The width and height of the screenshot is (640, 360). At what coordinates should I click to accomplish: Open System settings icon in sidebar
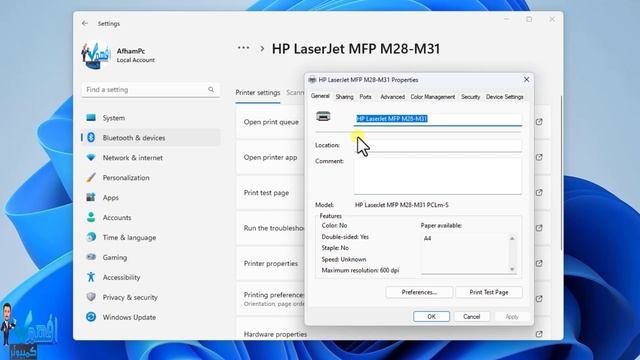(91, 118)
